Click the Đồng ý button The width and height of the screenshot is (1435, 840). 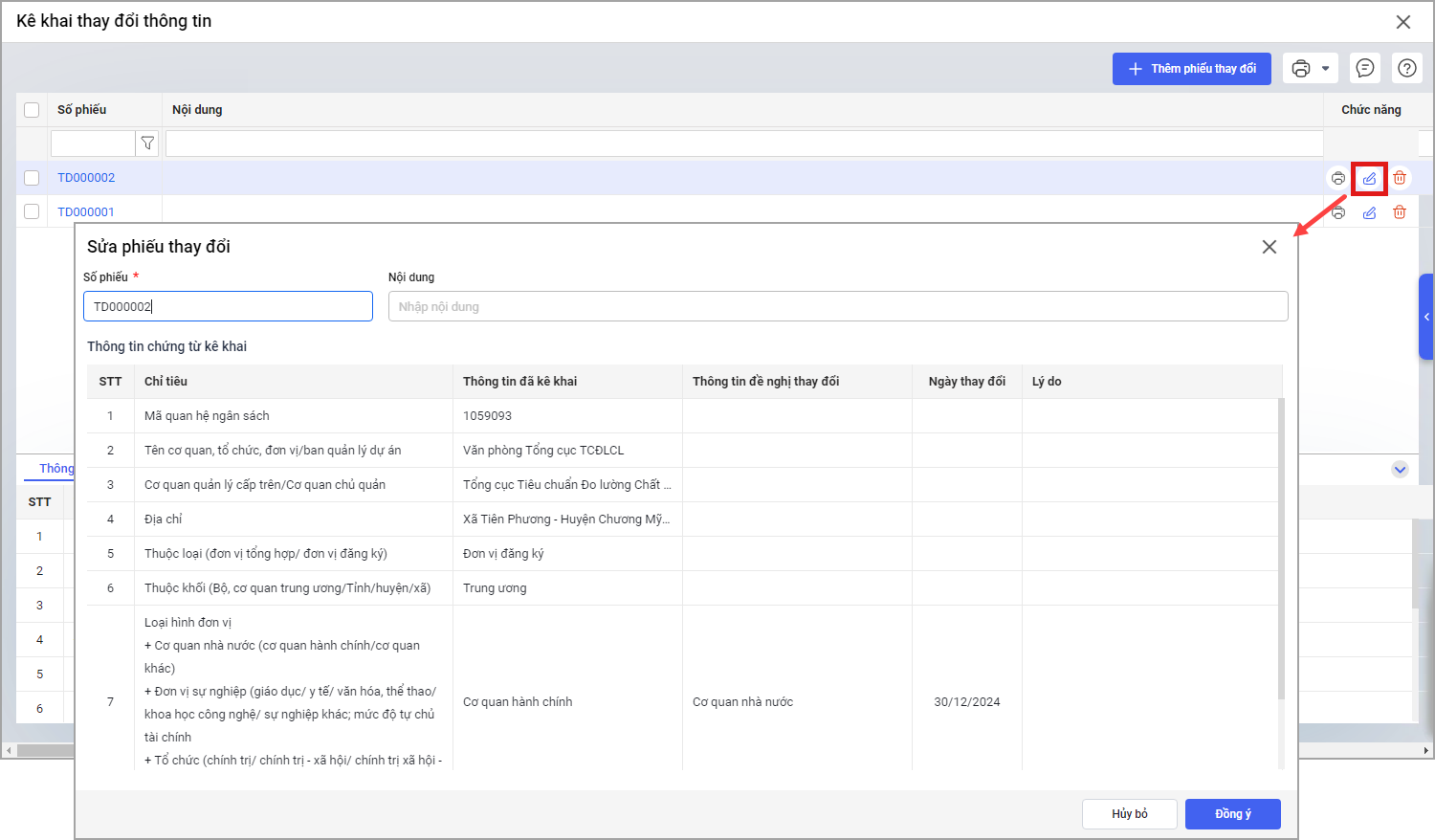(1232, 813)
